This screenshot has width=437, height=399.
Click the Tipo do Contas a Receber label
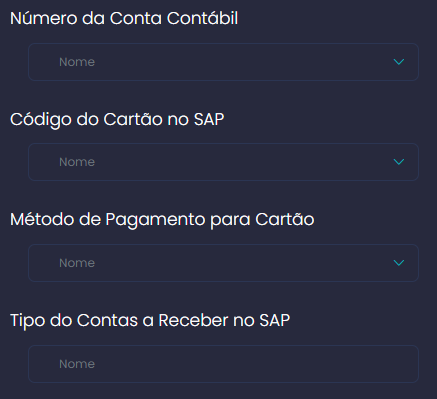(x=150, y=321)
